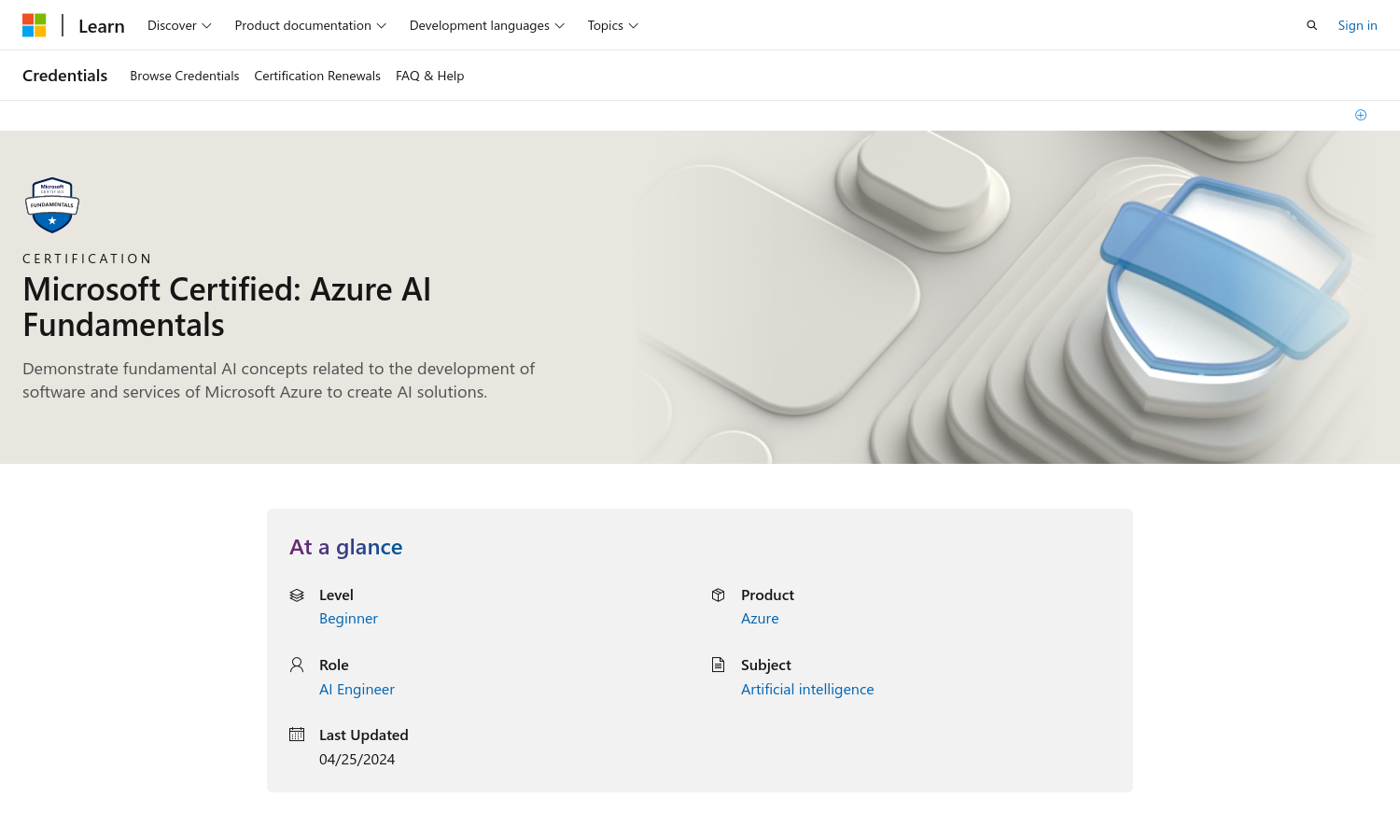Switch to Browse Credentials

[184, 76]
